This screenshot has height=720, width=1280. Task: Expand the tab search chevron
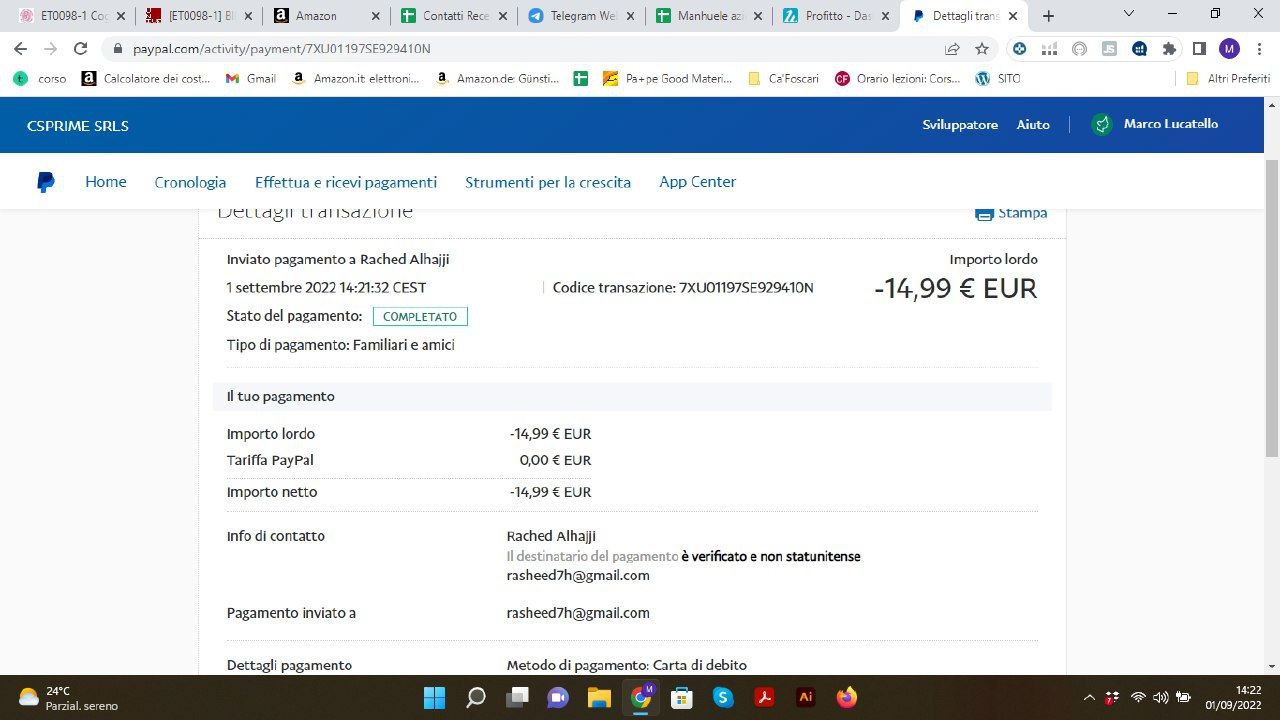1129,15
